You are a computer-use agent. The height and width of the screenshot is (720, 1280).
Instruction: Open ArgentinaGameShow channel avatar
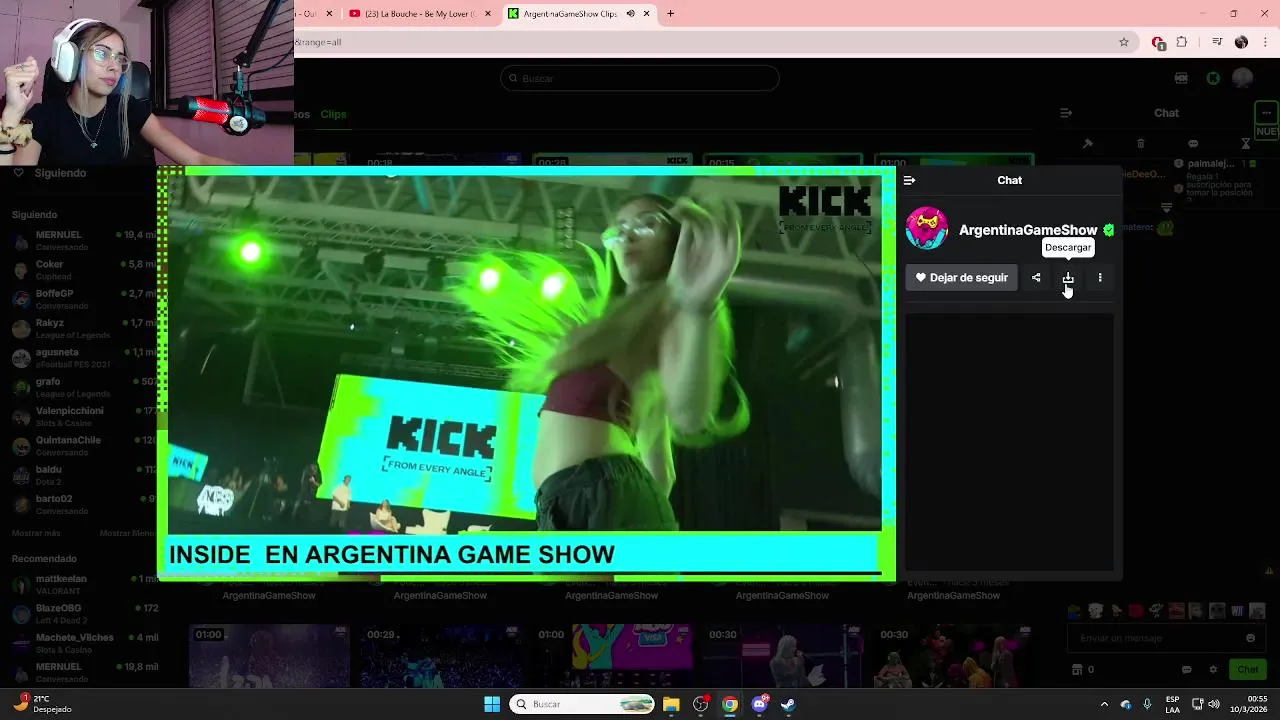927,229
